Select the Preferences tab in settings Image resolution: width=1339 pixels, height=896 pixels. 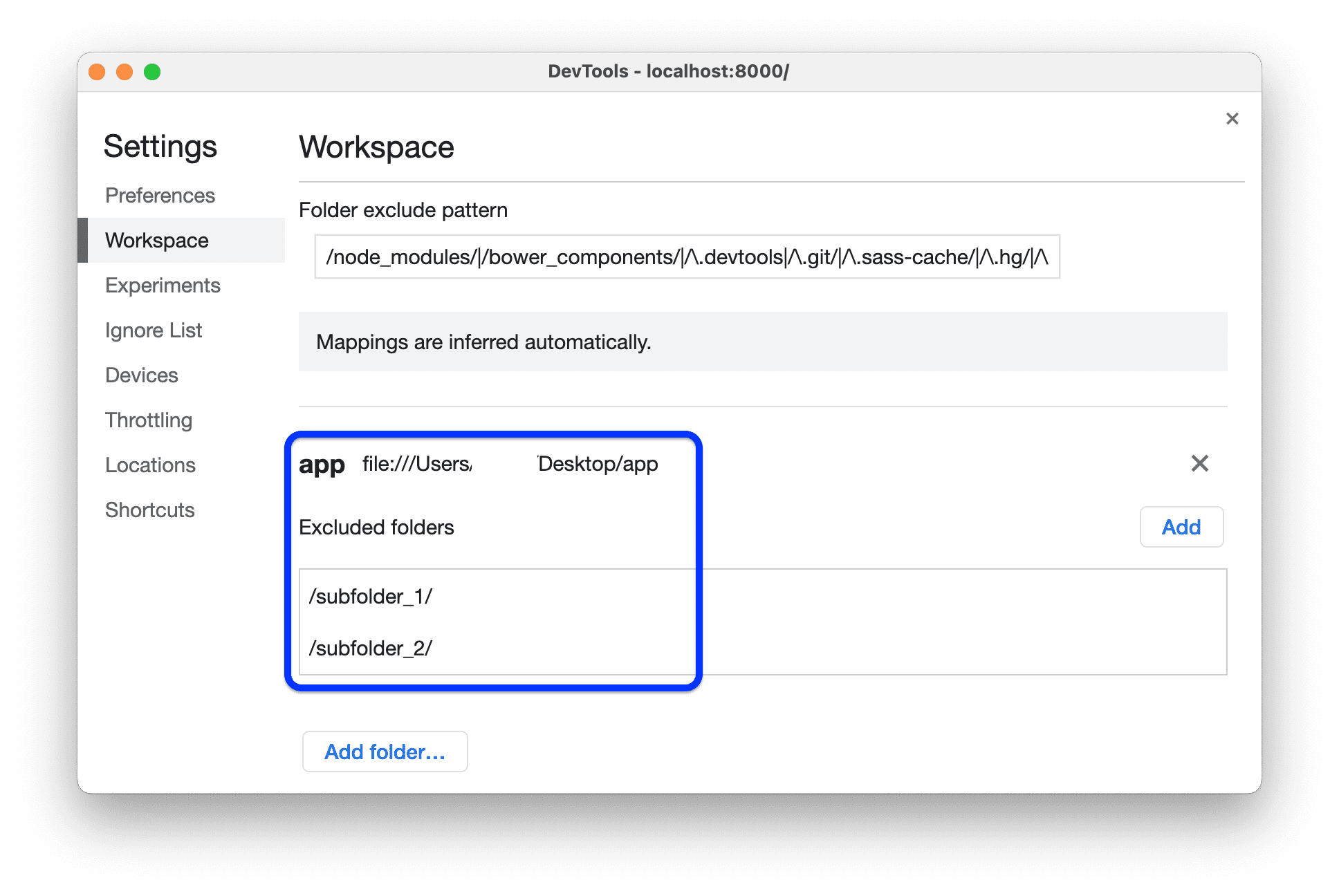coord(160,196)
